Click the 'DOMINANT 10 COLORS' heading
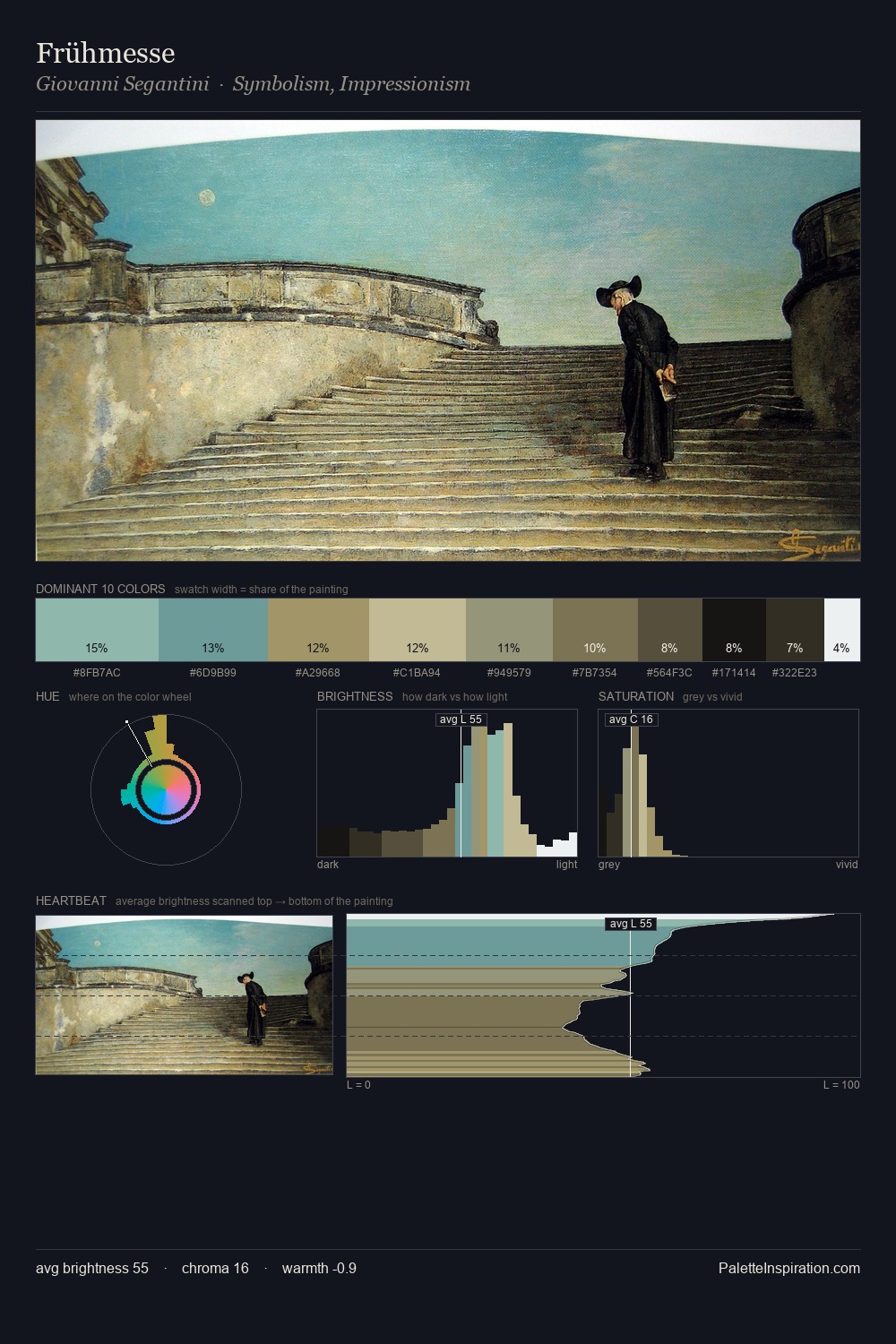Screen dimensions: 896x1344 pyautogui.click(x=100, y=589)
